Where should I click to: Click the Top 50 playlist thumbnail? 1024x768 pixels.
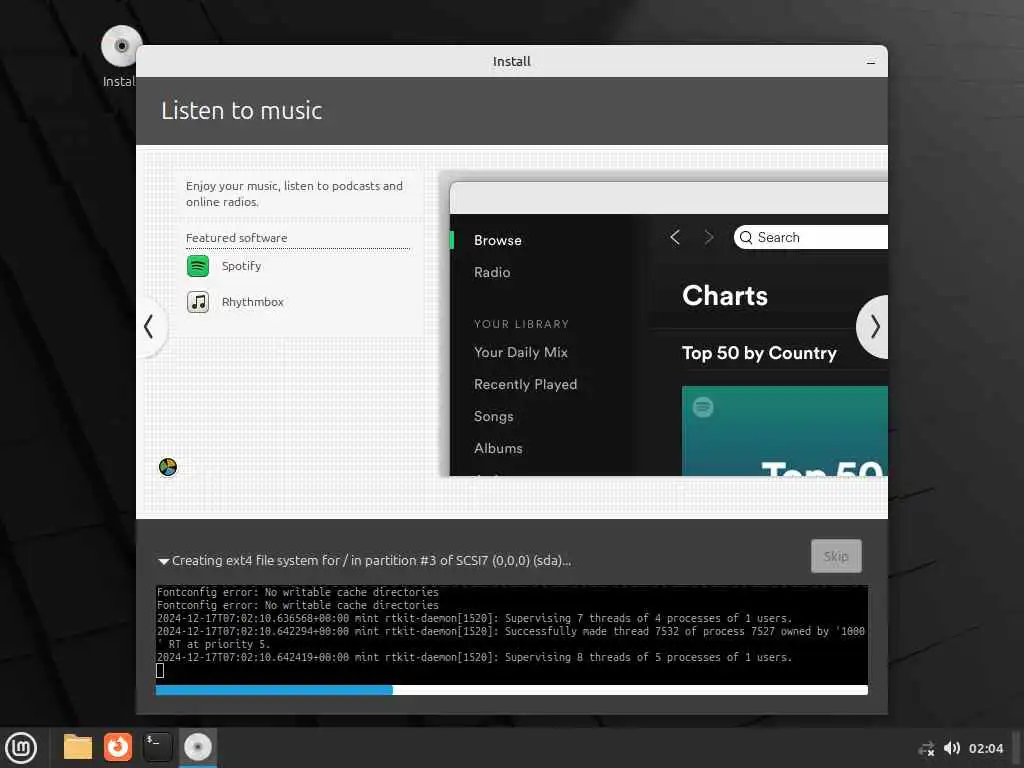point(784,431)
